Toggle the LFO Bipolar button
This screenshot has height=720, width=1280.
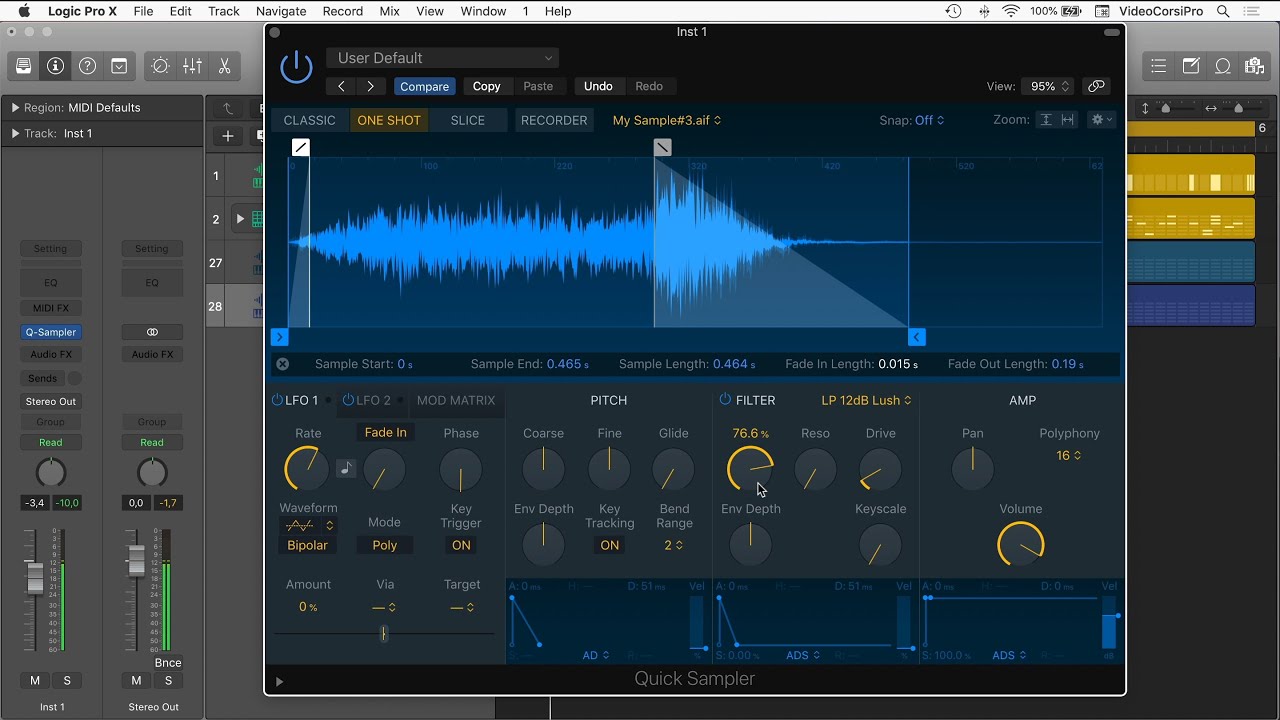tap(307, 545)
